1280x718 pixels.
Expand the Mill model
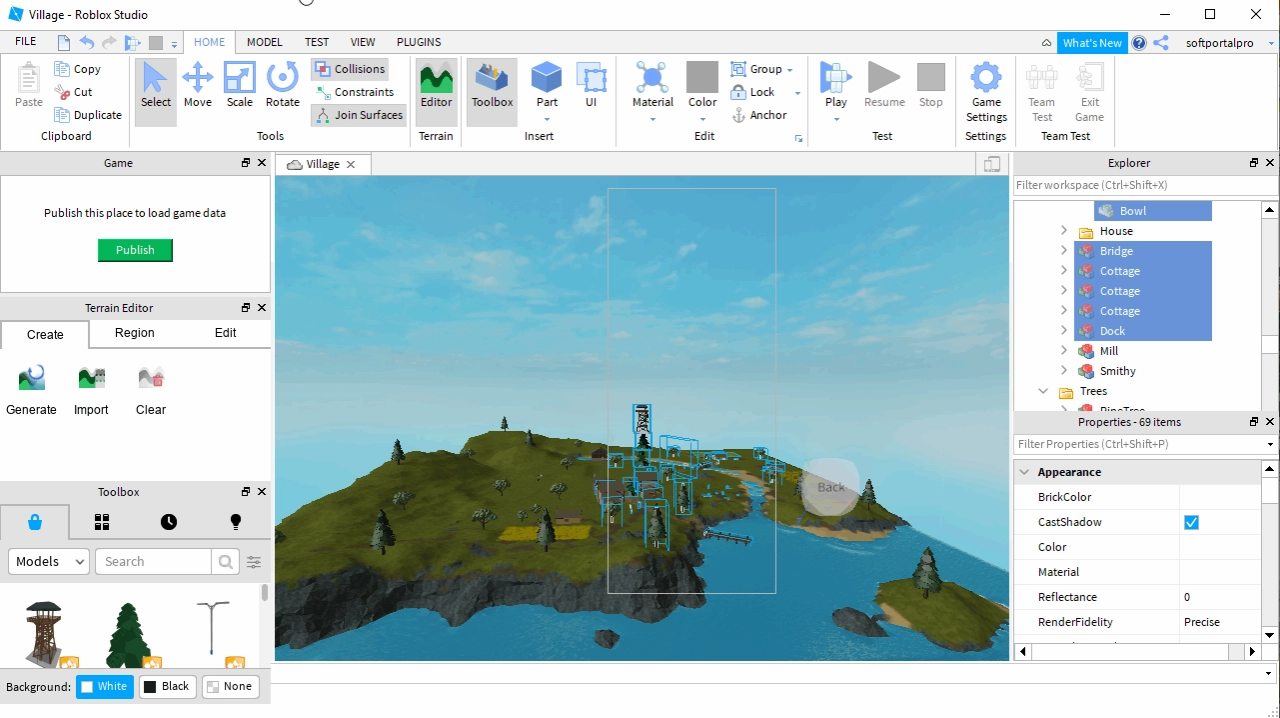1064,351
